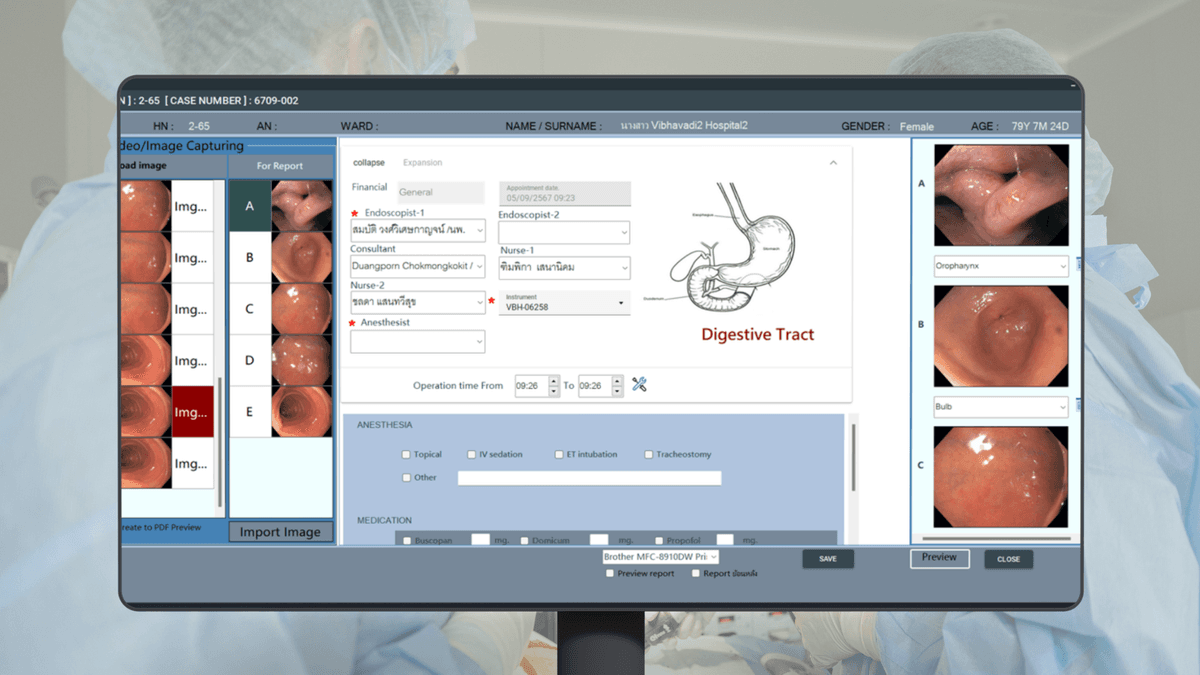The height and width of the screenshot is (675, 1200).
Task: Click the Preview button
Action: pos(939,558)
